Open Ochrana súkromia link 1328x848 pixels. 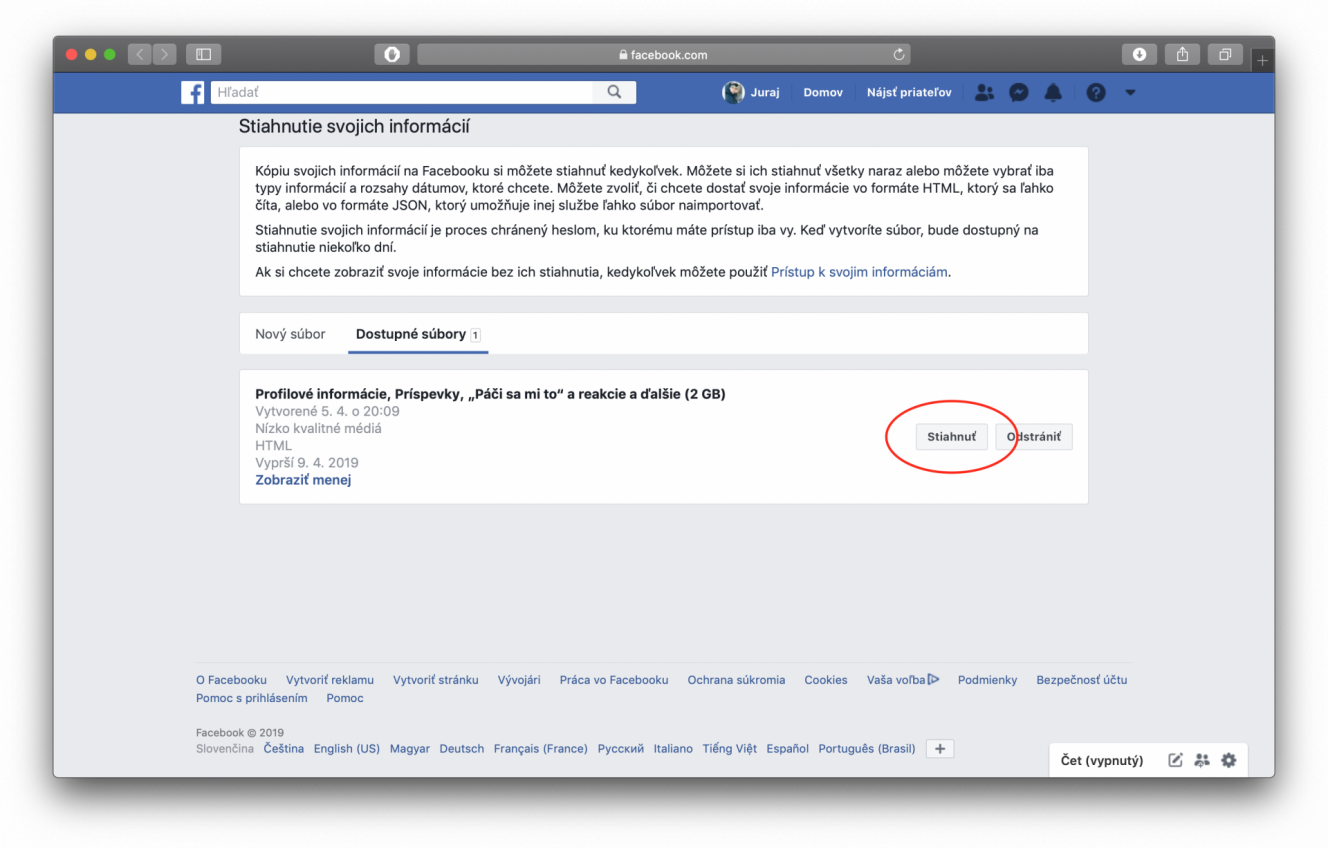[736, 680]
